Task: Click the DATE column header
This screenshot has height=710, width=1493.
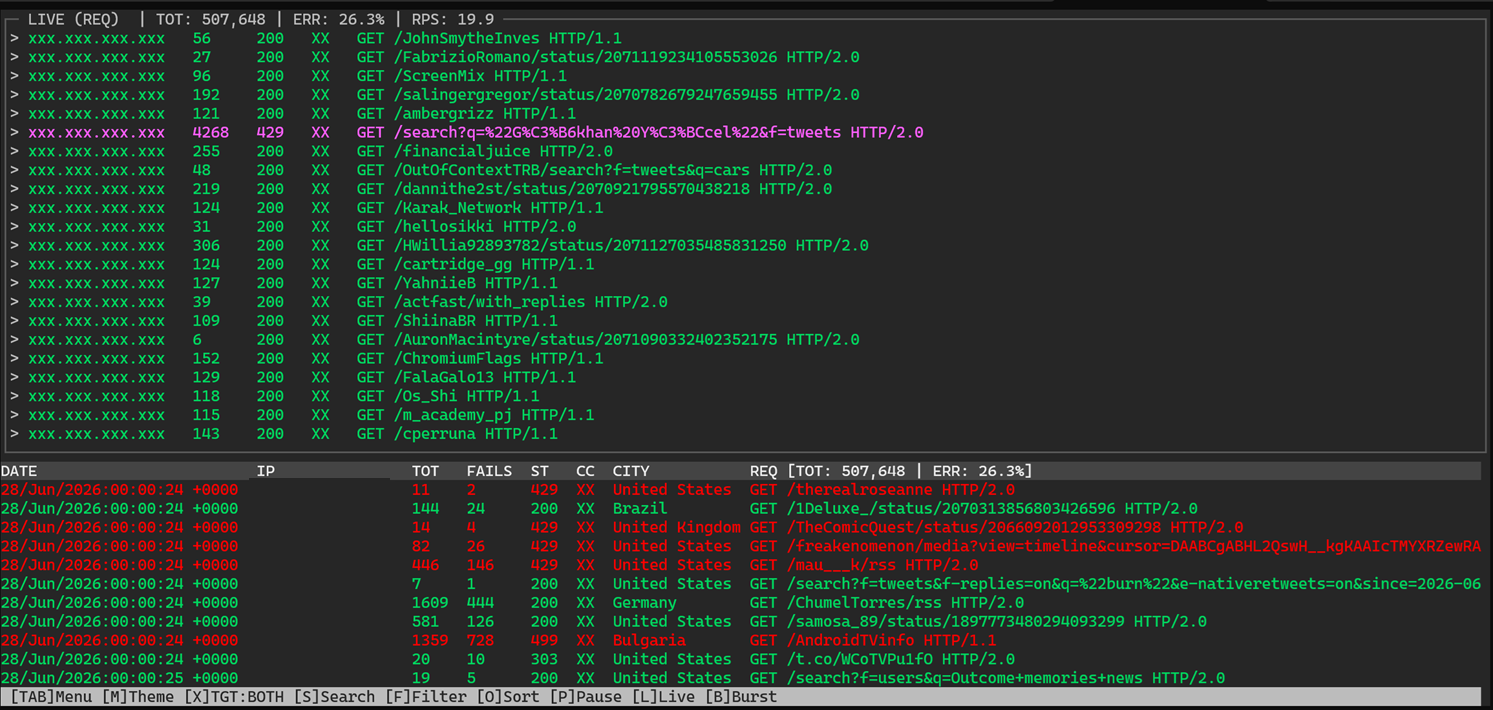Action: [x=19, y=471]
